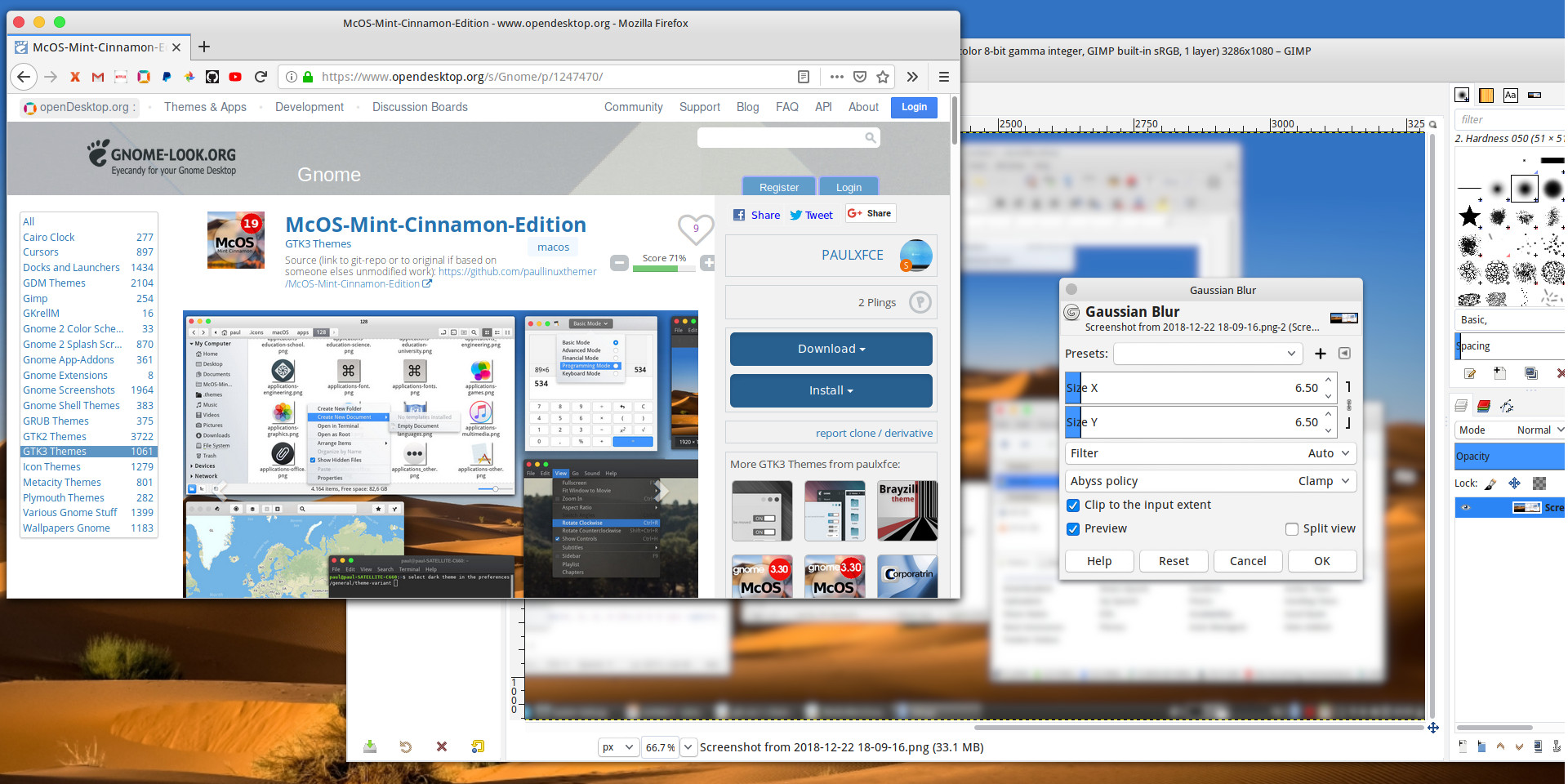Open the GitHub bookmark icon in toolbar
Screen dimensions: 1568x784
click(x=212, y=77)
